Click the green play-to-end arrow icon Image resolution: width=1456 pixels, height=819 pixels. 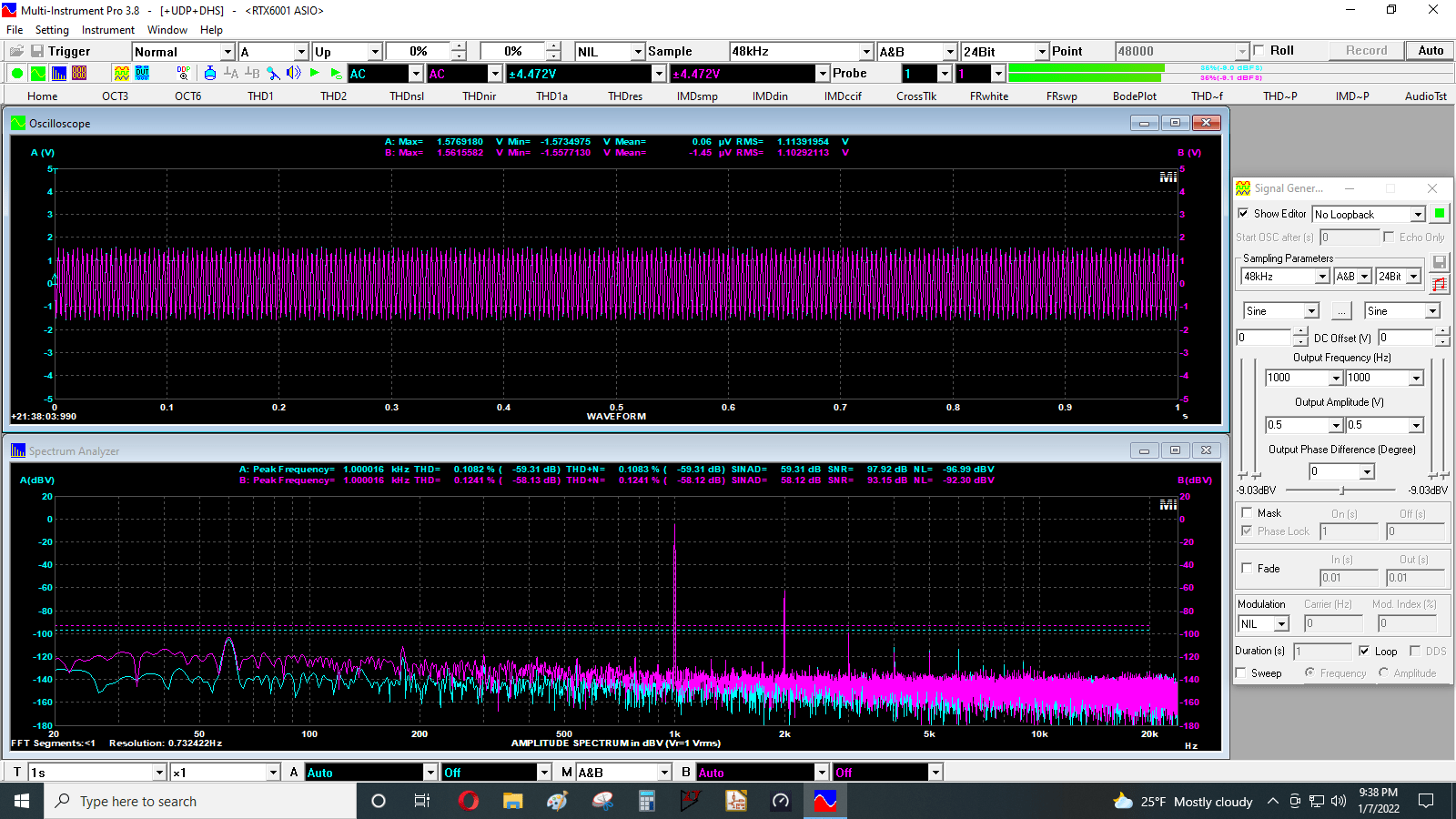coord(336,74)
